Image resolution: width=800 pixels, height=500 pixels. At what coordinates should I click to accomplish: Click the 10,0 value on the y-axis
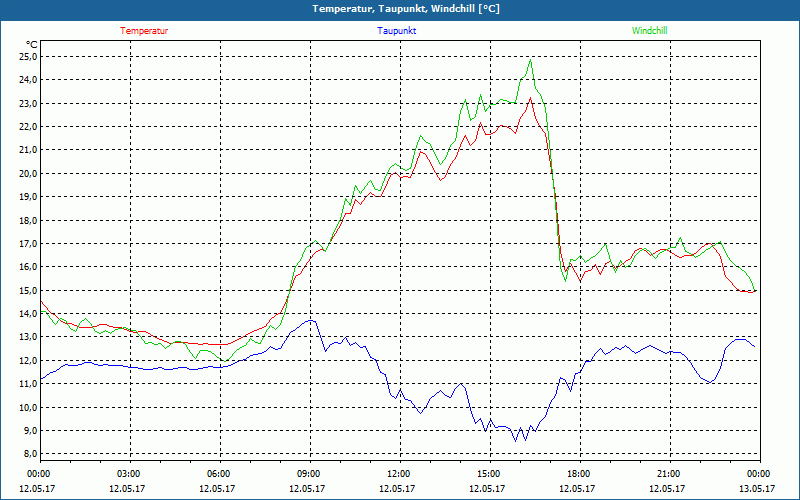pos(28,407)
